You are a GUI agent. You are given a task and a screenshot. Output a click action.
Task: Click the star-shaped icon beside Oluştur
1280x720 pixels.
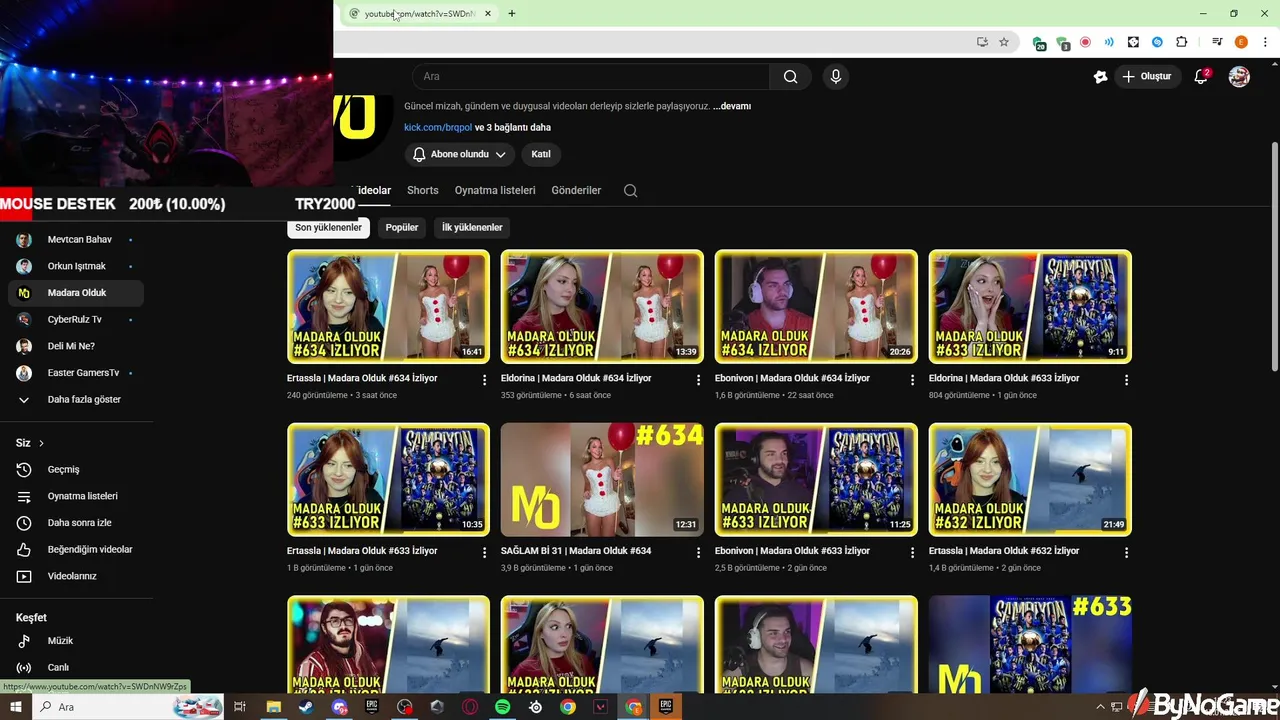(1100, 77)
